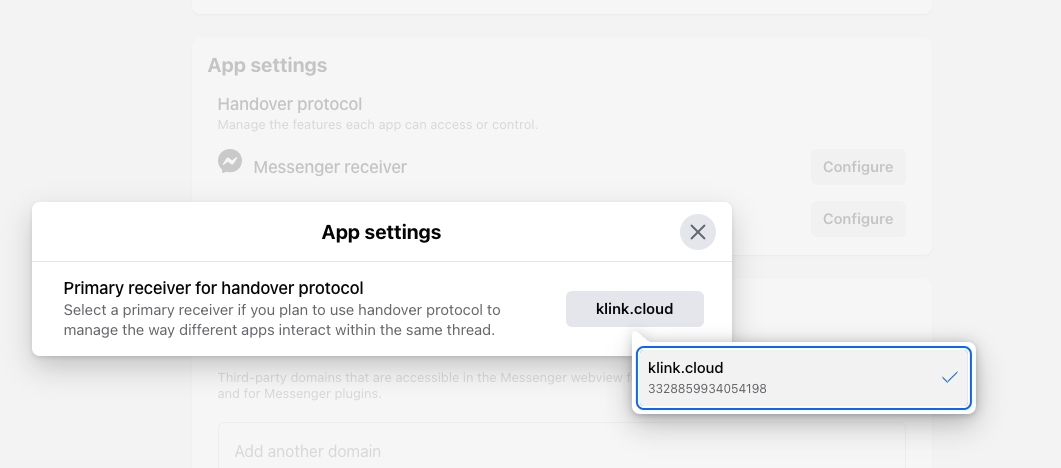The image size is (1061, 468).
Task: Select klink.cloud option in the dropdown list
Action: coord(803,378)
